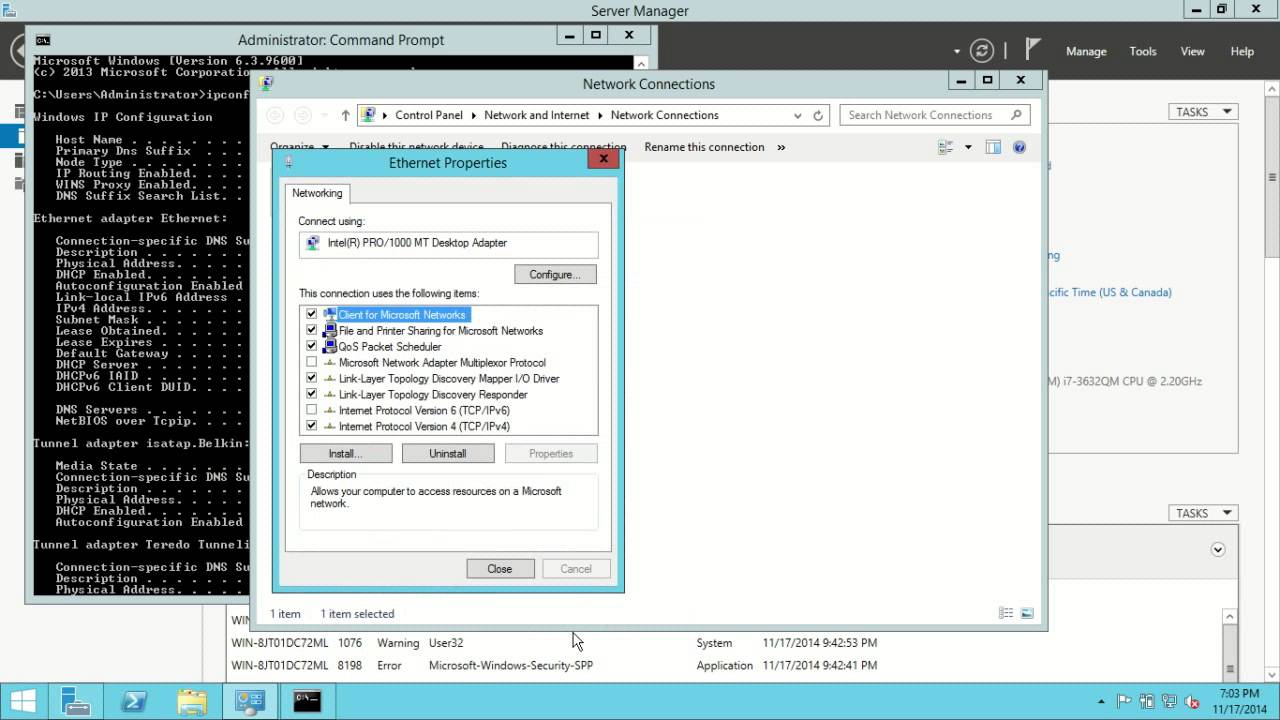Click the network icon in system tray
The width and height of the screenshot is (1280, 720).
click(1169, 702)
